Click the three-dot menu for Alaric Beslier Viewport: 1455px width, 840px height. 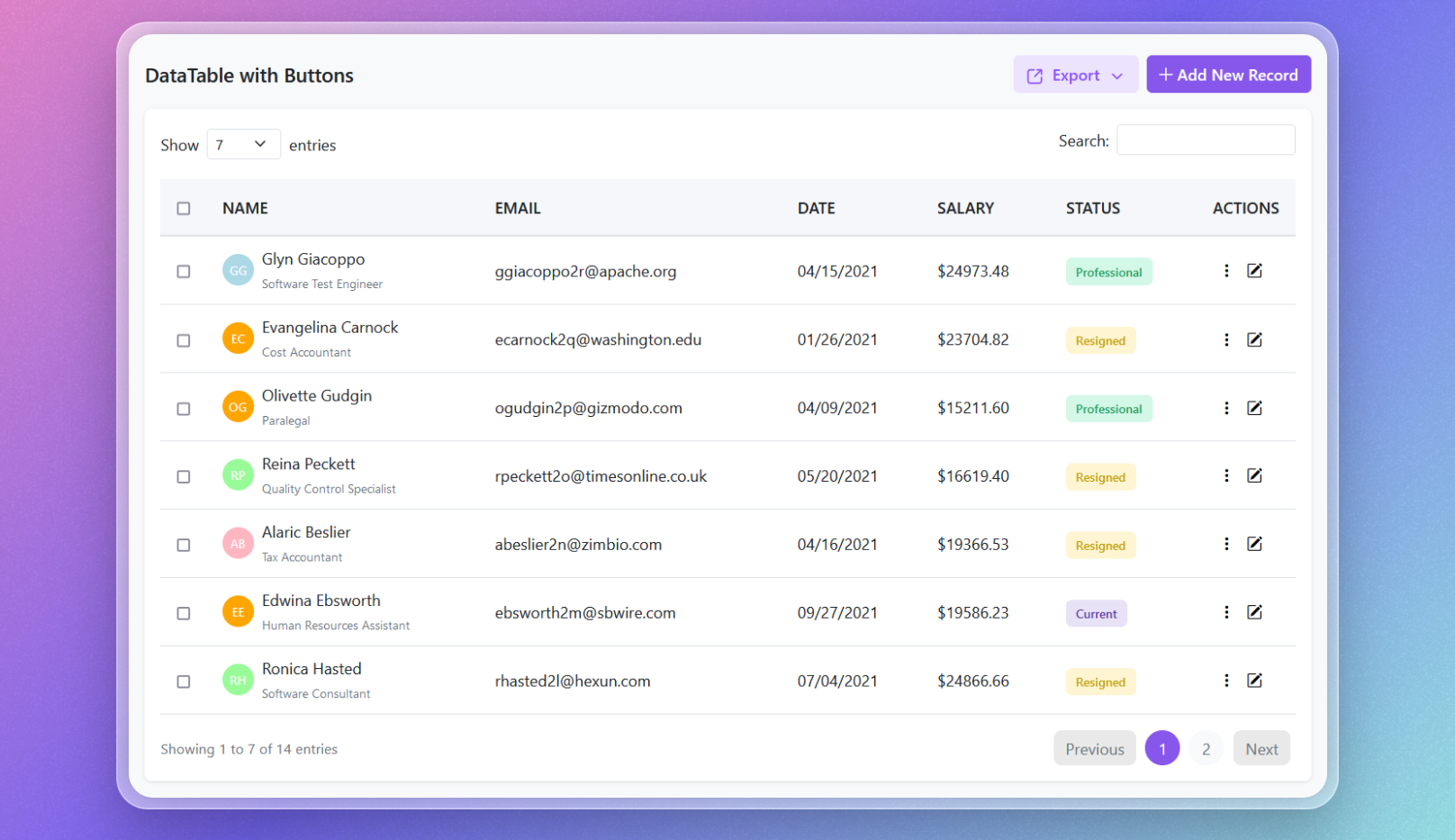1225,544
